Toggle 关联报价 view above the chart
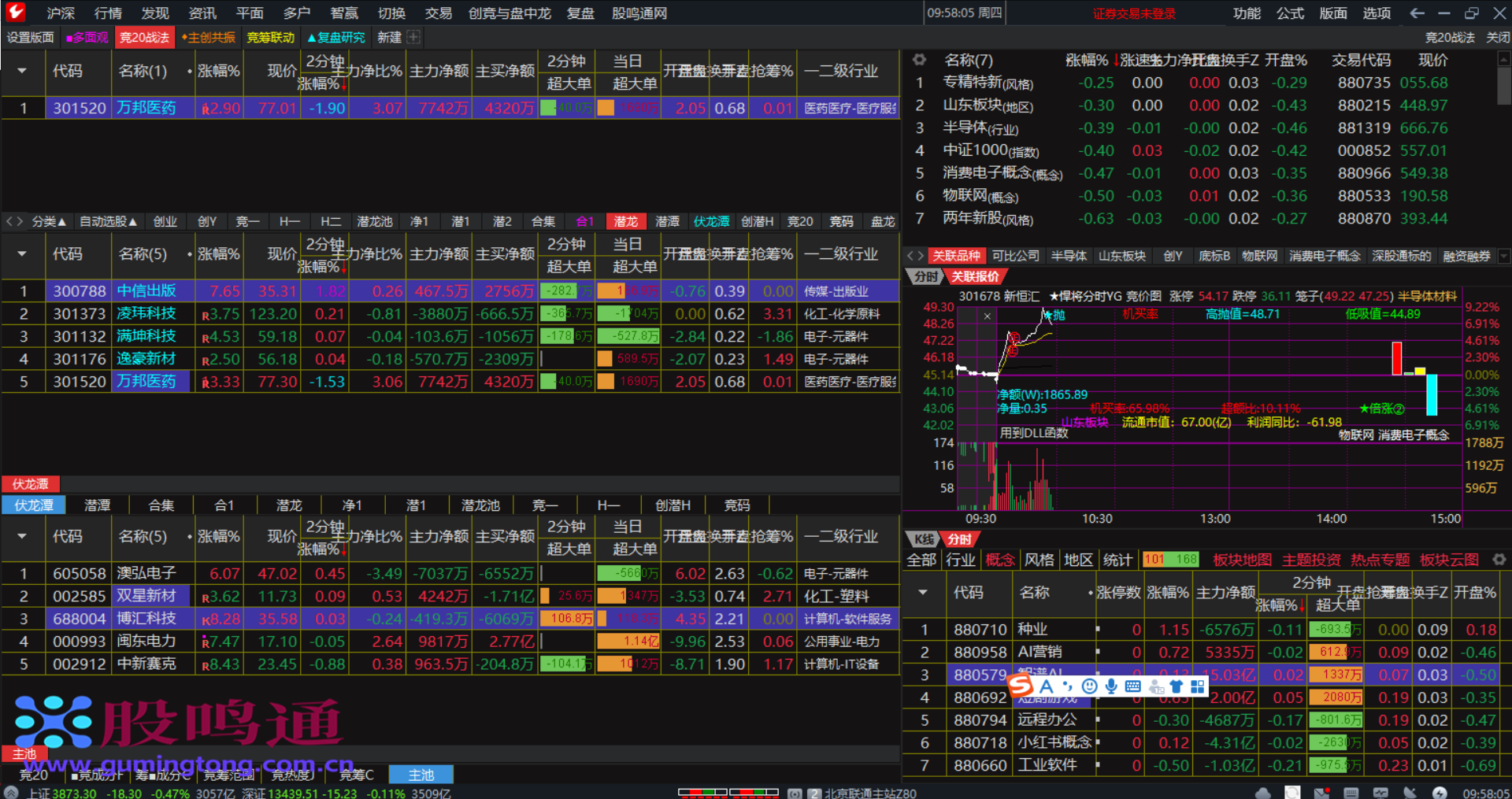Screen dimensions: 1512x799 click(x=975, y=276)
